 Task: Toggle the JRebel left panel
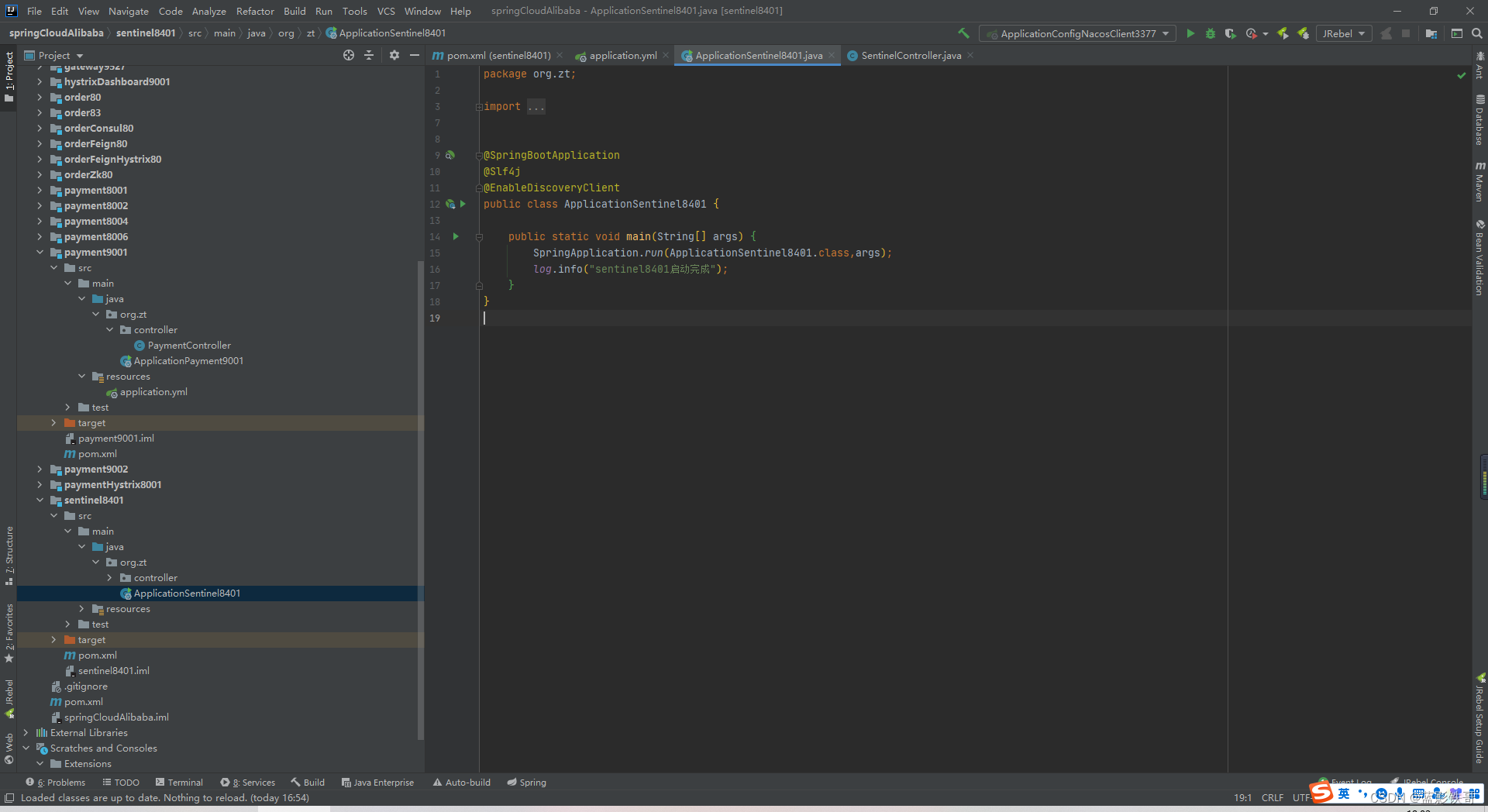tap(9, 699)
